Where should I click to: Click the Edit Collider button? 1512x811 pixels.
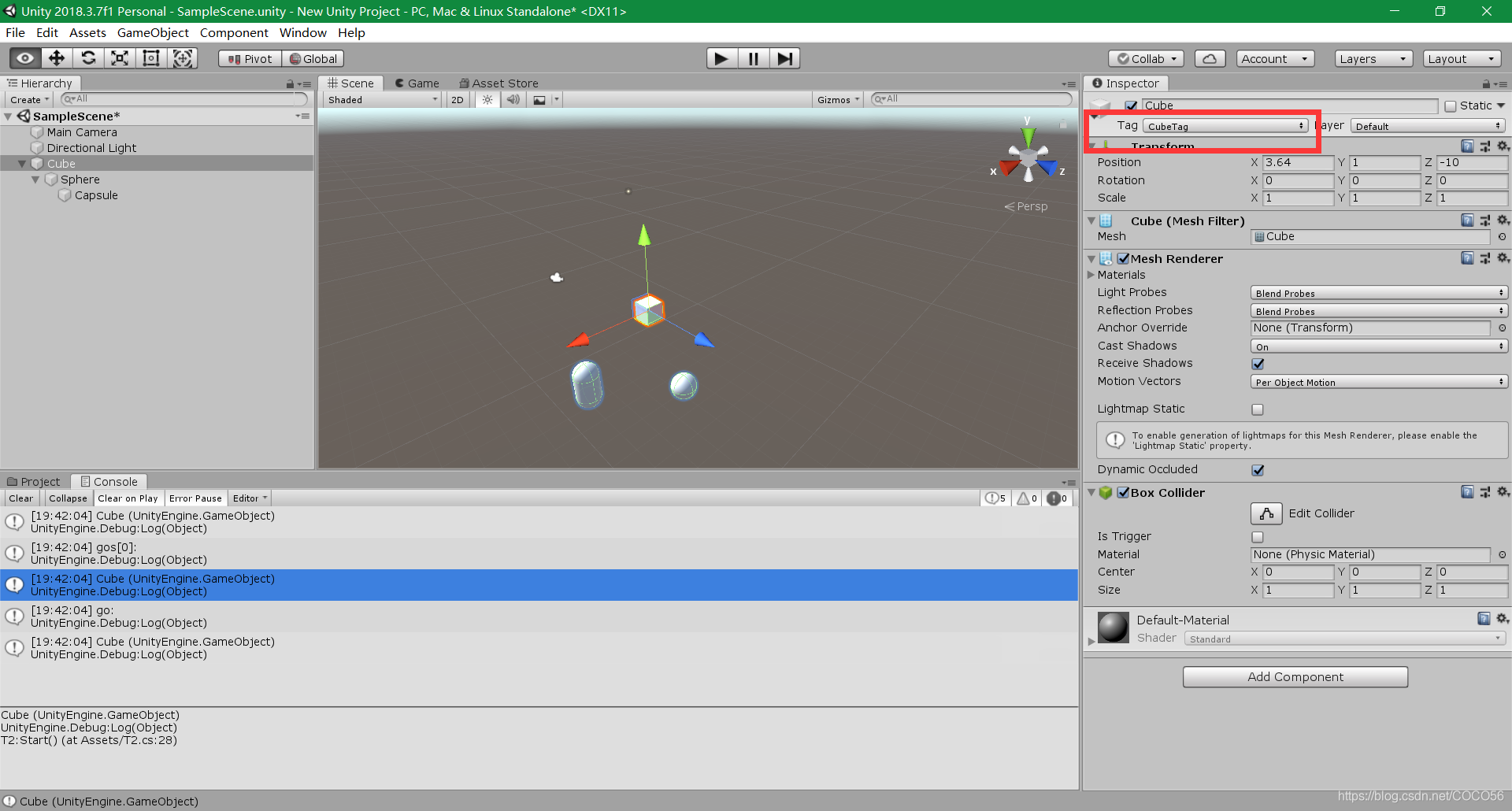click(1266, 513)
